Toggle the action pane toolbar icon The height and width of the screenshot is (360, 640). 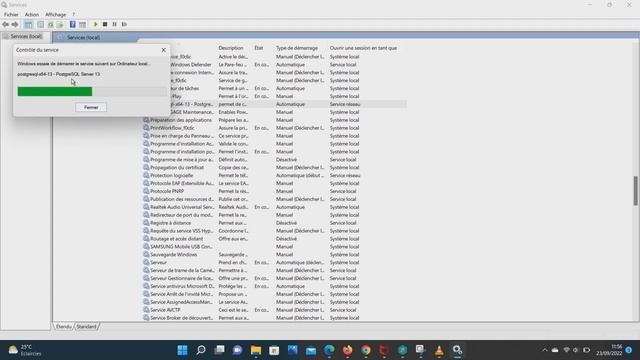point(82,24)
